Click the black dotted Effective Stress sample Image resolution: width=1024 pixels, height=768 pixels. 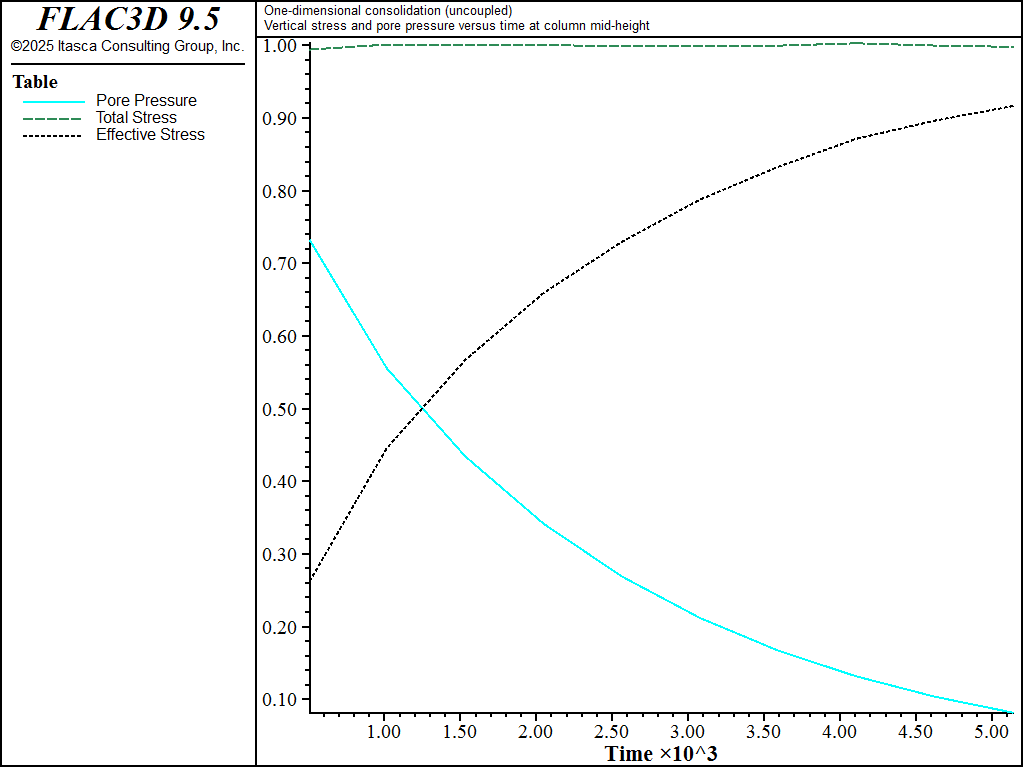[52, 136]
